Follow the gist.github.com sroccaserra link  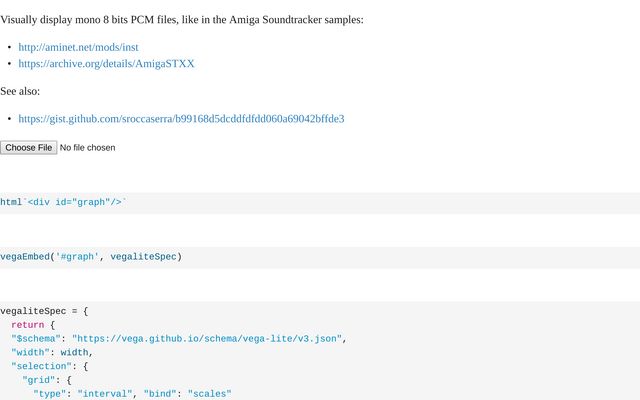pos(181,118)
